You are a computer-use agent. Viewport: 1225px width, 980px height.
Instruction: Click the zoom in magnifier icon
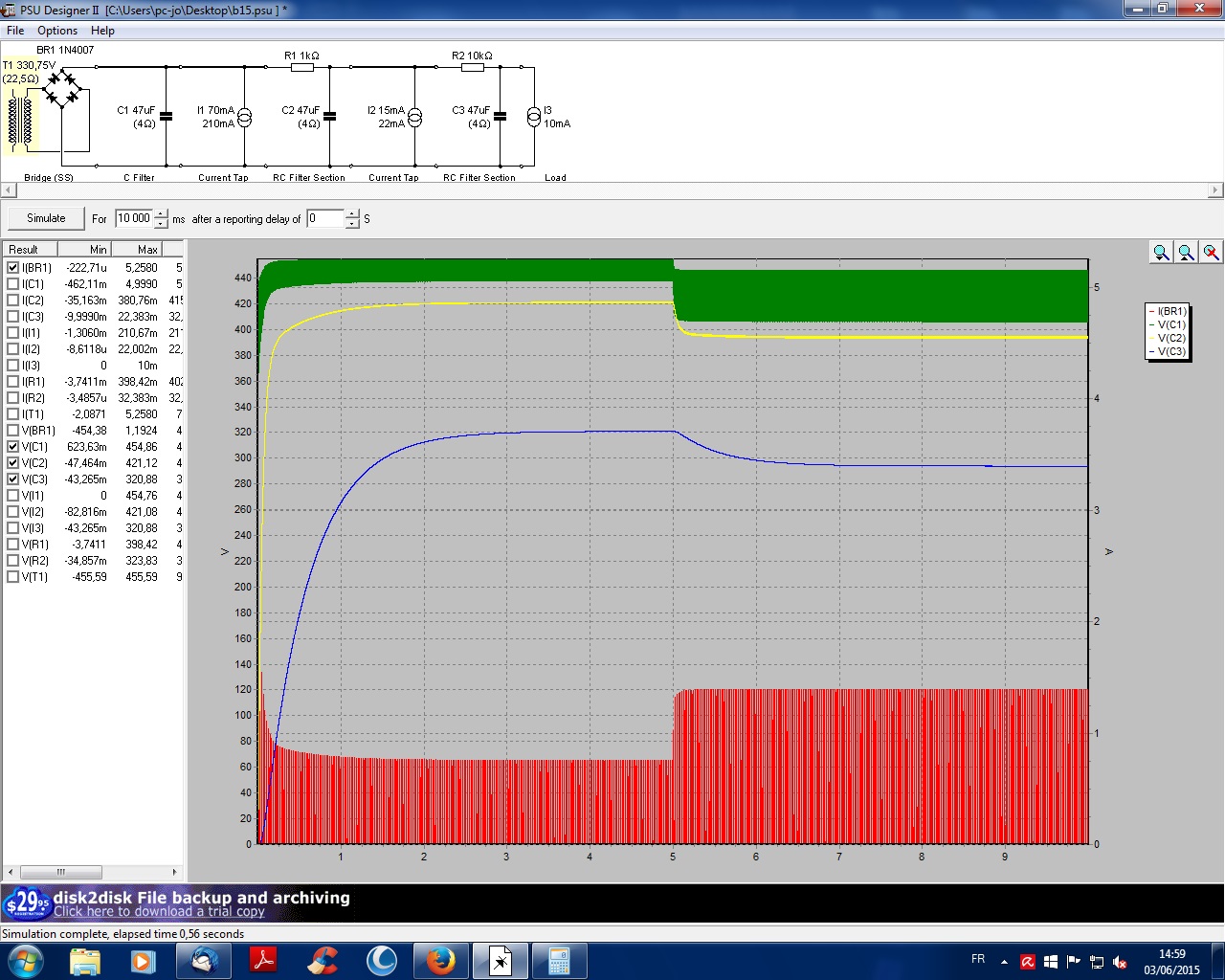click(x=1161, y=252)
